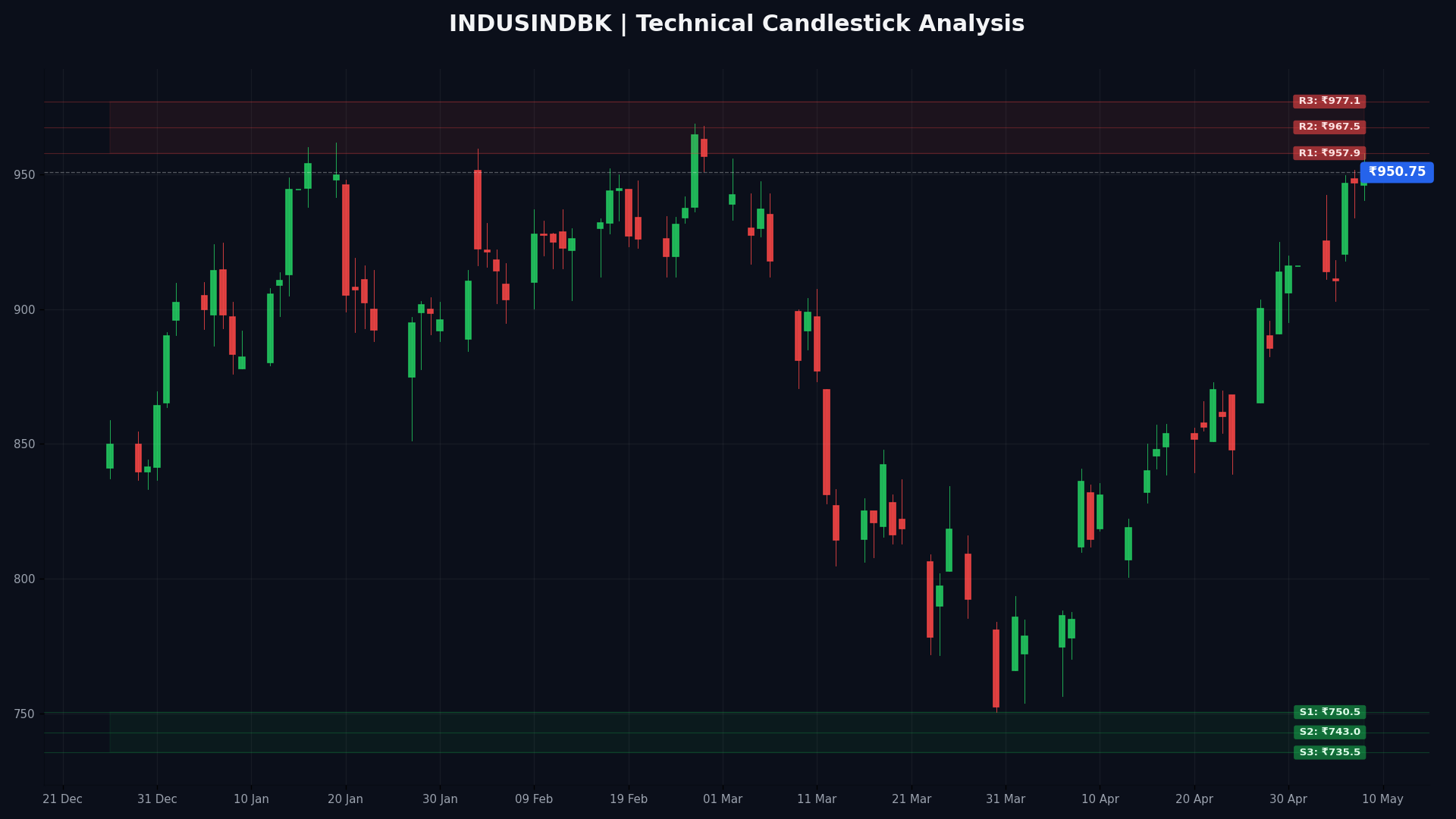Select the S3: ₹735.5 support label
Screen dimensions: 1456x819
[1329, 752]
